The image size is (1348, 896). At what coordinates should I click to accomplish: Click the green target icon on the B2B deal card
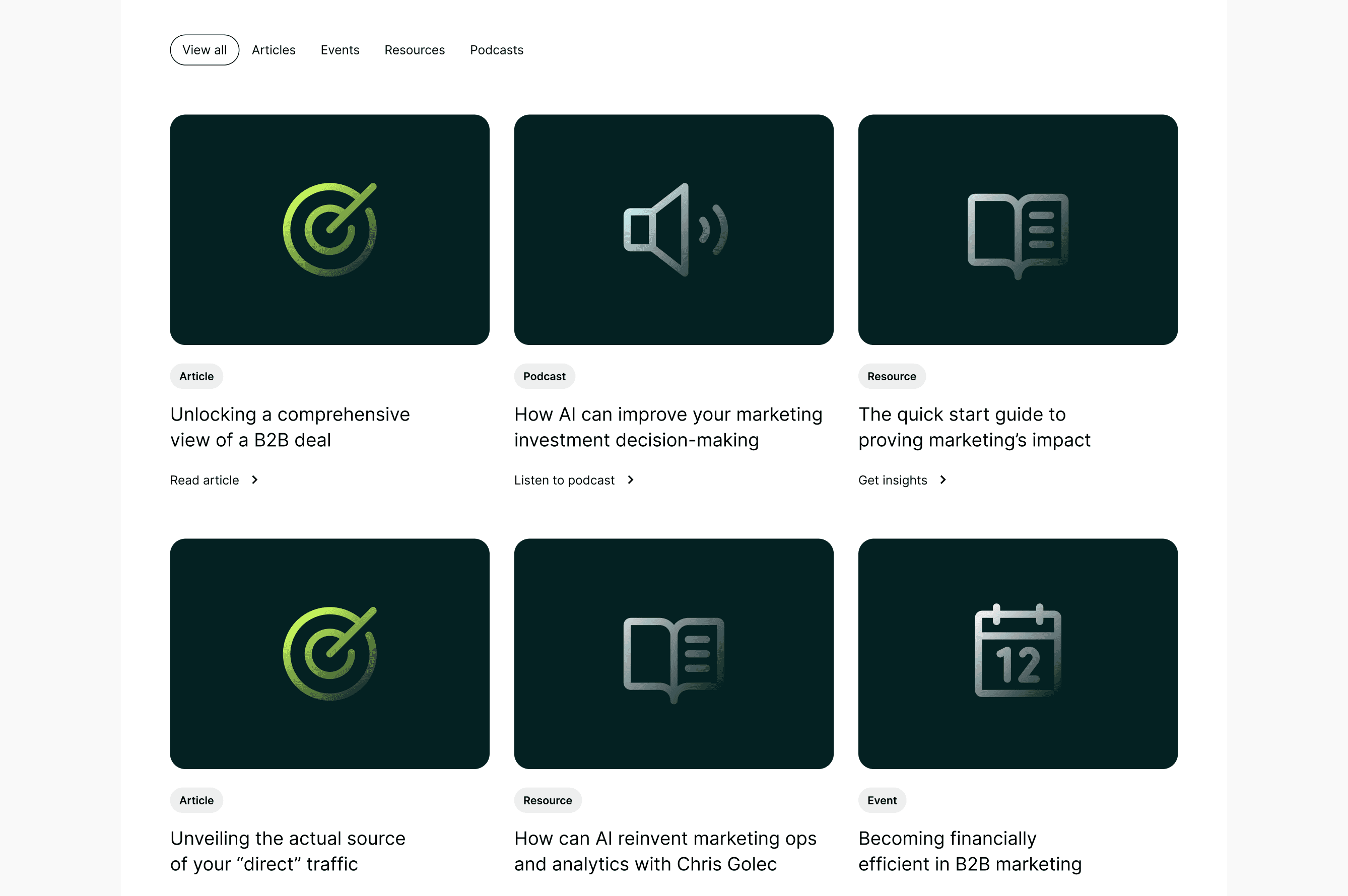(330, 230)
